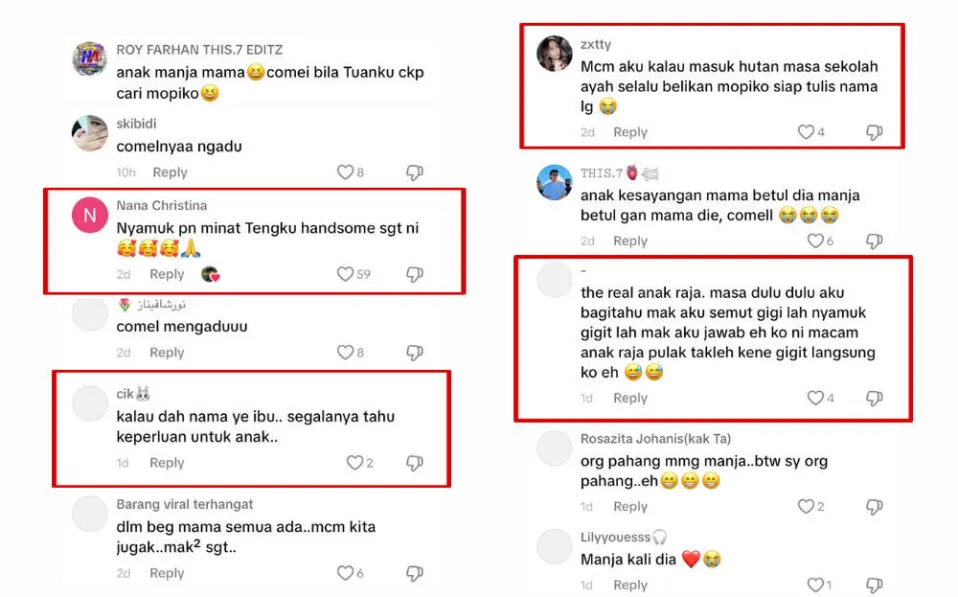The width and height of the screenshot is (958, 597).
Task: Dislike Nana Christina's comment
Action: tap(415, 275)
